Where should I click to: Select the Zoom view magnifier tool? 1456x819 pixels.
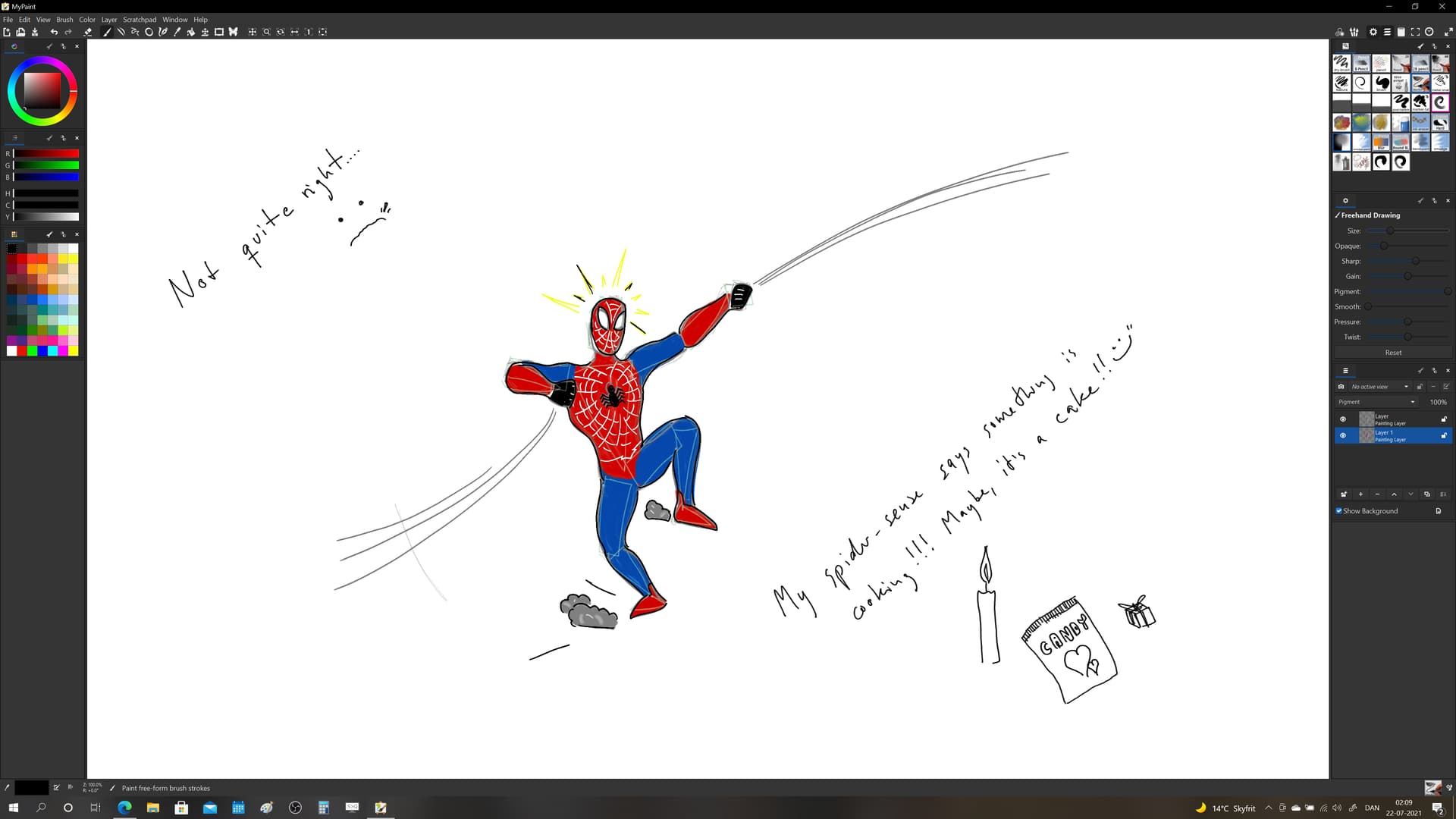pos(266,32)
